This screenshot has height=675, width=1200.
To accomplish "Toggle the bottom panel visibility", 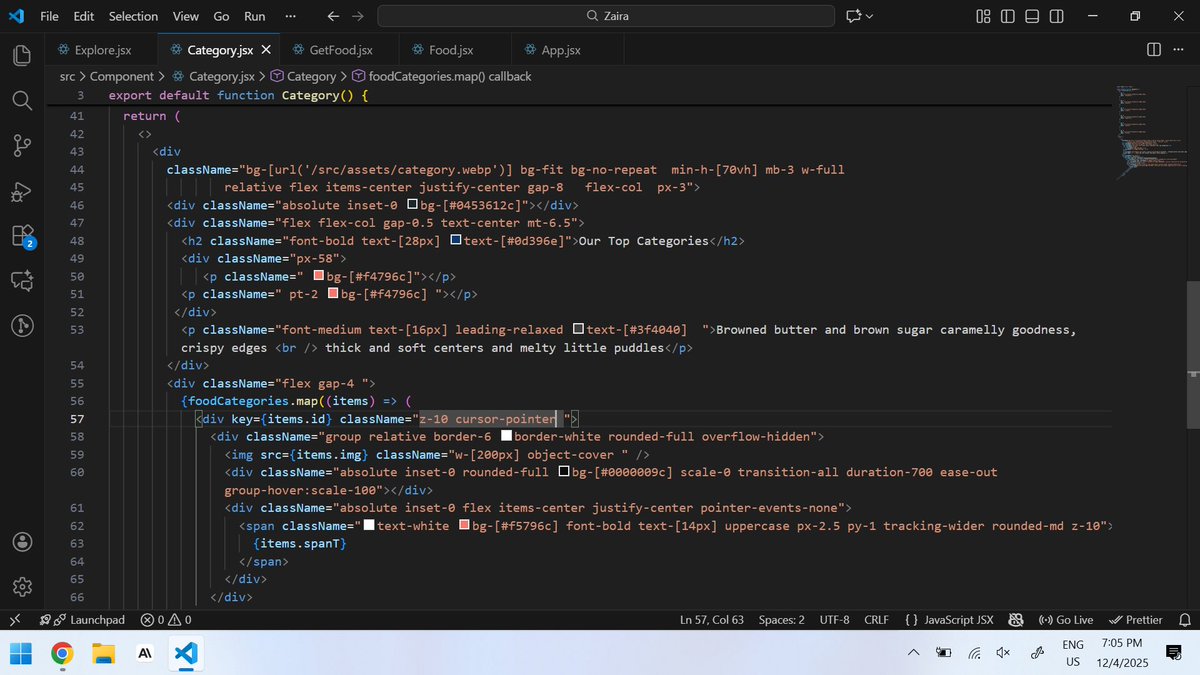I will (1032, 17).
